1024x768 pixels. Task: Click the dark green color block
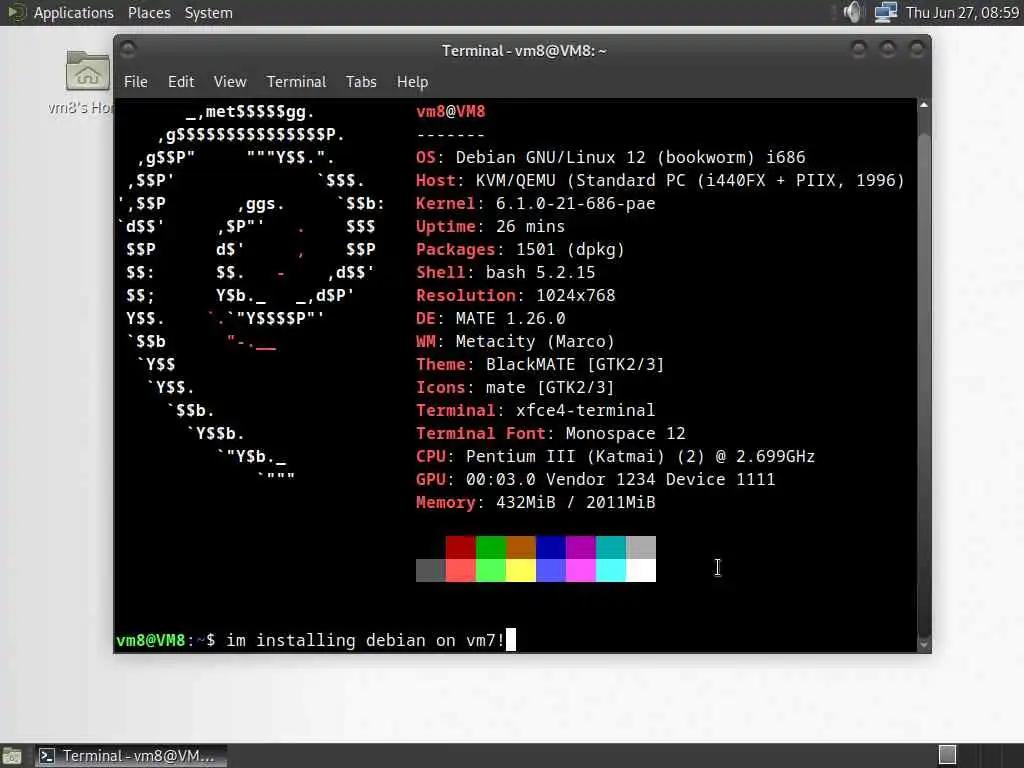pyautogui.click(x=491, y=547)
